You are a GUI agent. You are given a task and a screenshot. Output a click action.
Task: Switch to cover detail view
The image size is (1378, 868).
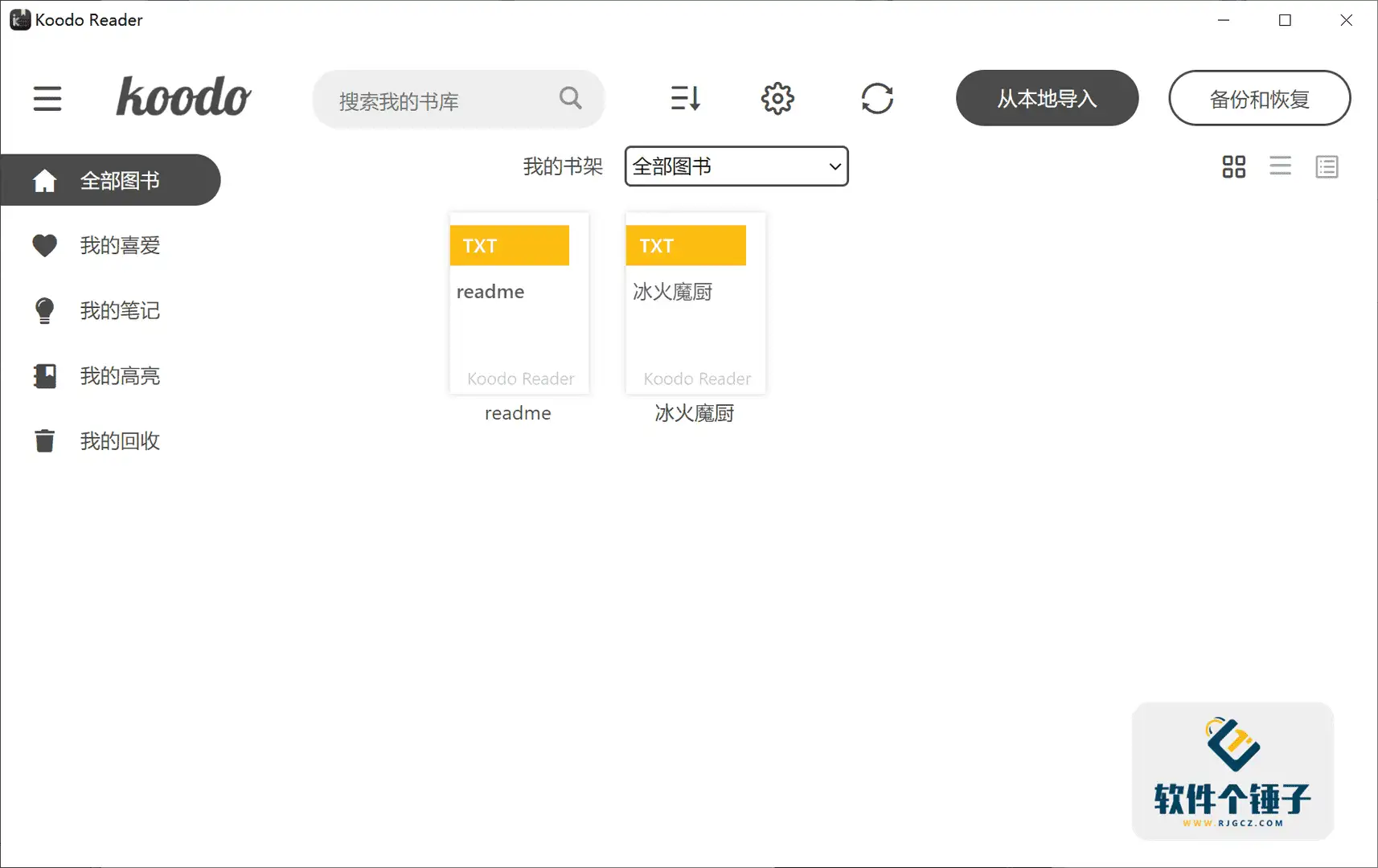click(x=1327, y=166)
